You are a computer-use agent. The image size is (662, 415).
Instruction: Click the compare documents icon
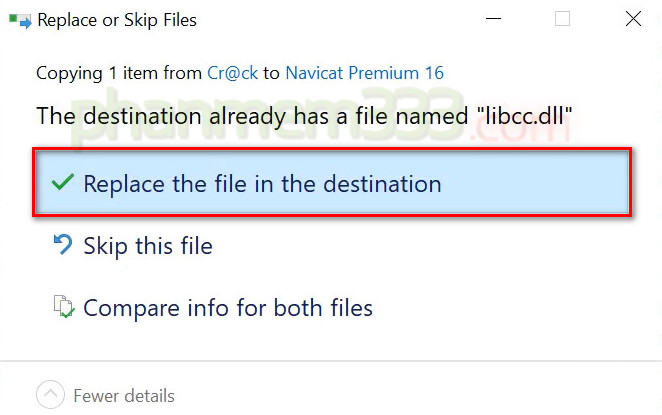coord(64,307)
